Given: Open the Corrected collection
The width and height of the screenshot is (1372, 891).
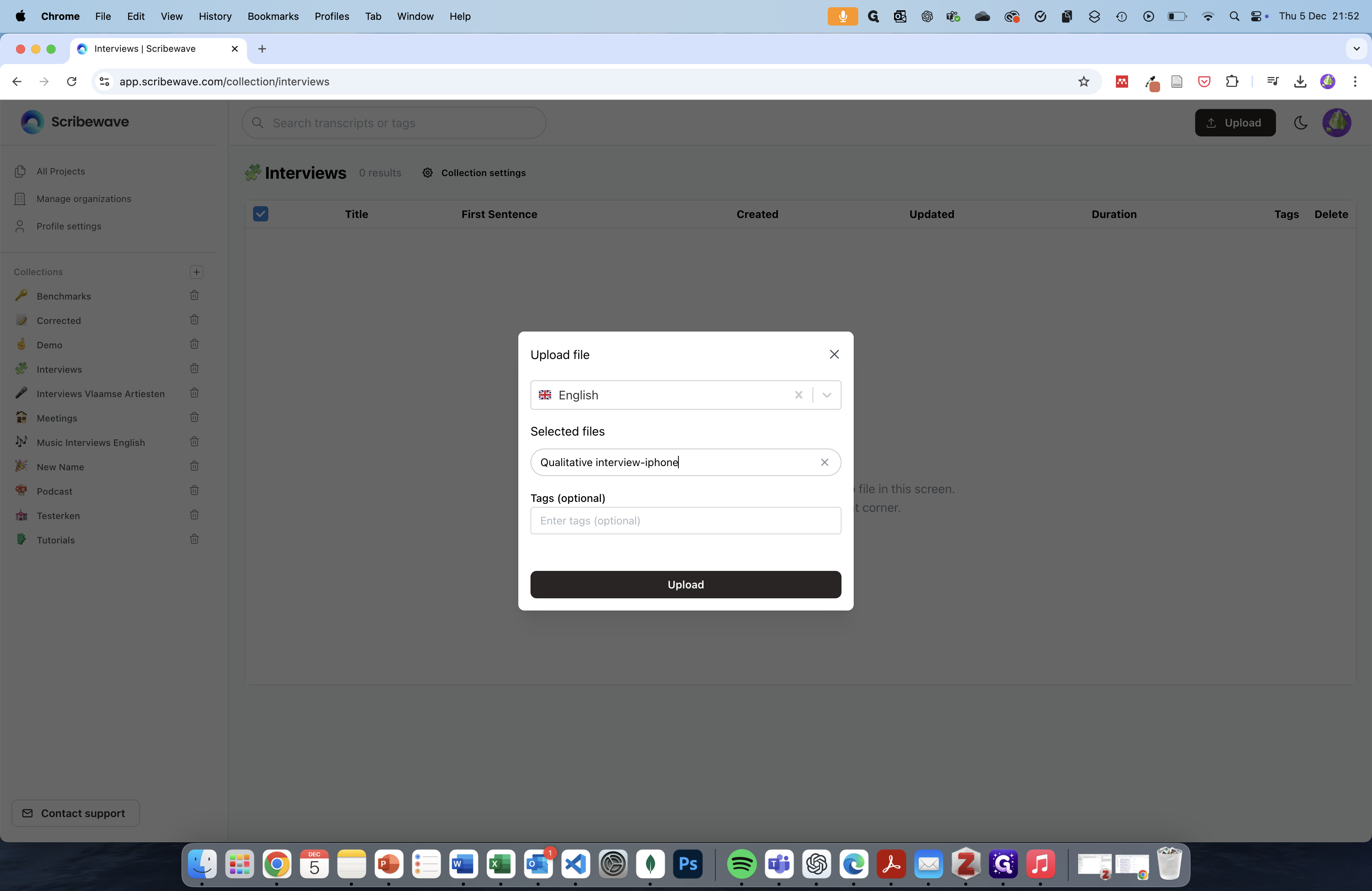Looking at the screenshot, I should coord(59,321).
